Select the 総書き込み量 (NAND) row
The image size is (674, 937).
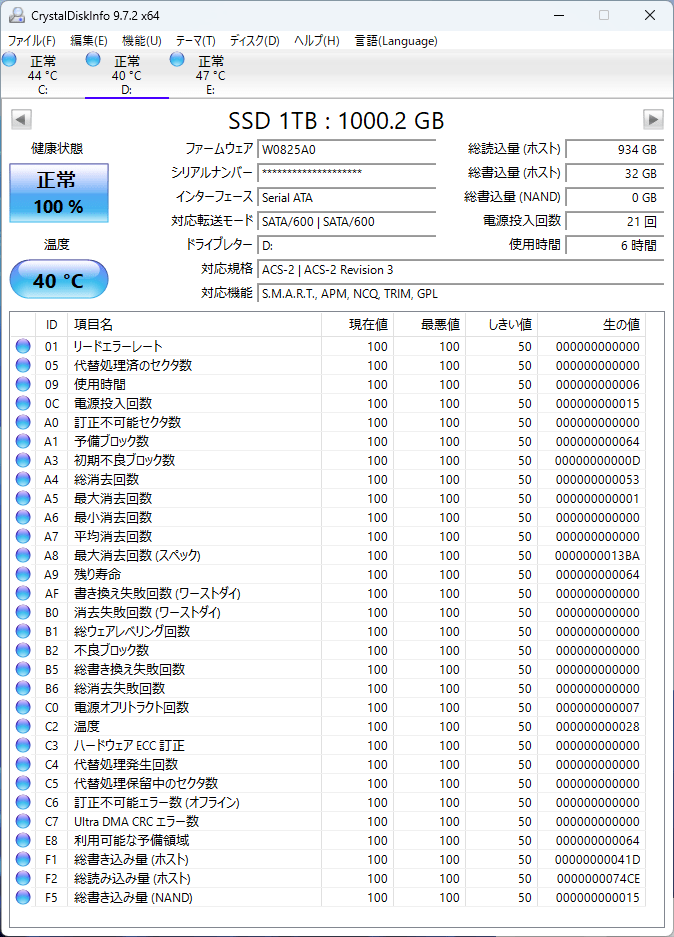[133, 897]
